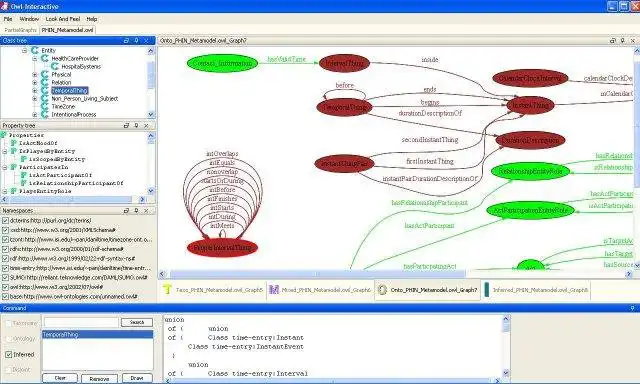The image size is (640, 384).
Task: Collapse the Entity node in Class tree
Action: pos(24,51)
